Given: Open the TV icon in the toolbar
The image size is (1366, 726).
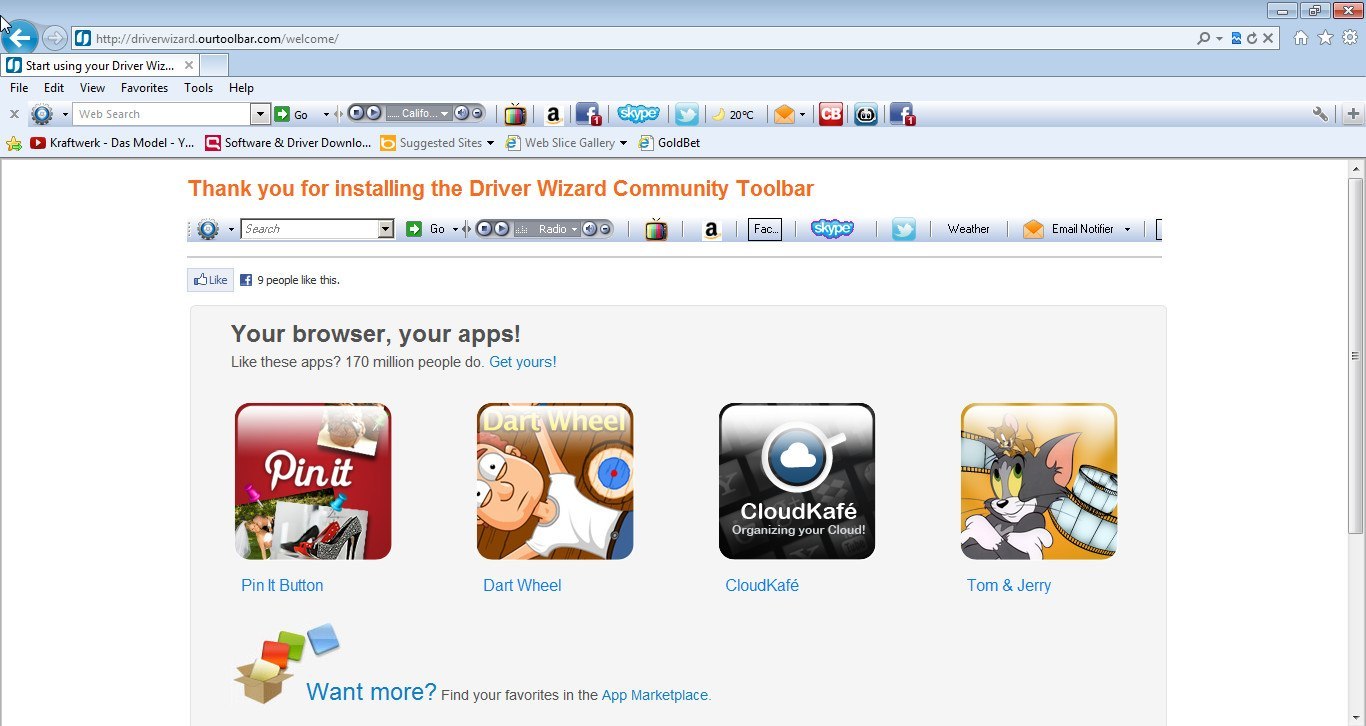Looking at the screenshot, I should pos(515,114).
